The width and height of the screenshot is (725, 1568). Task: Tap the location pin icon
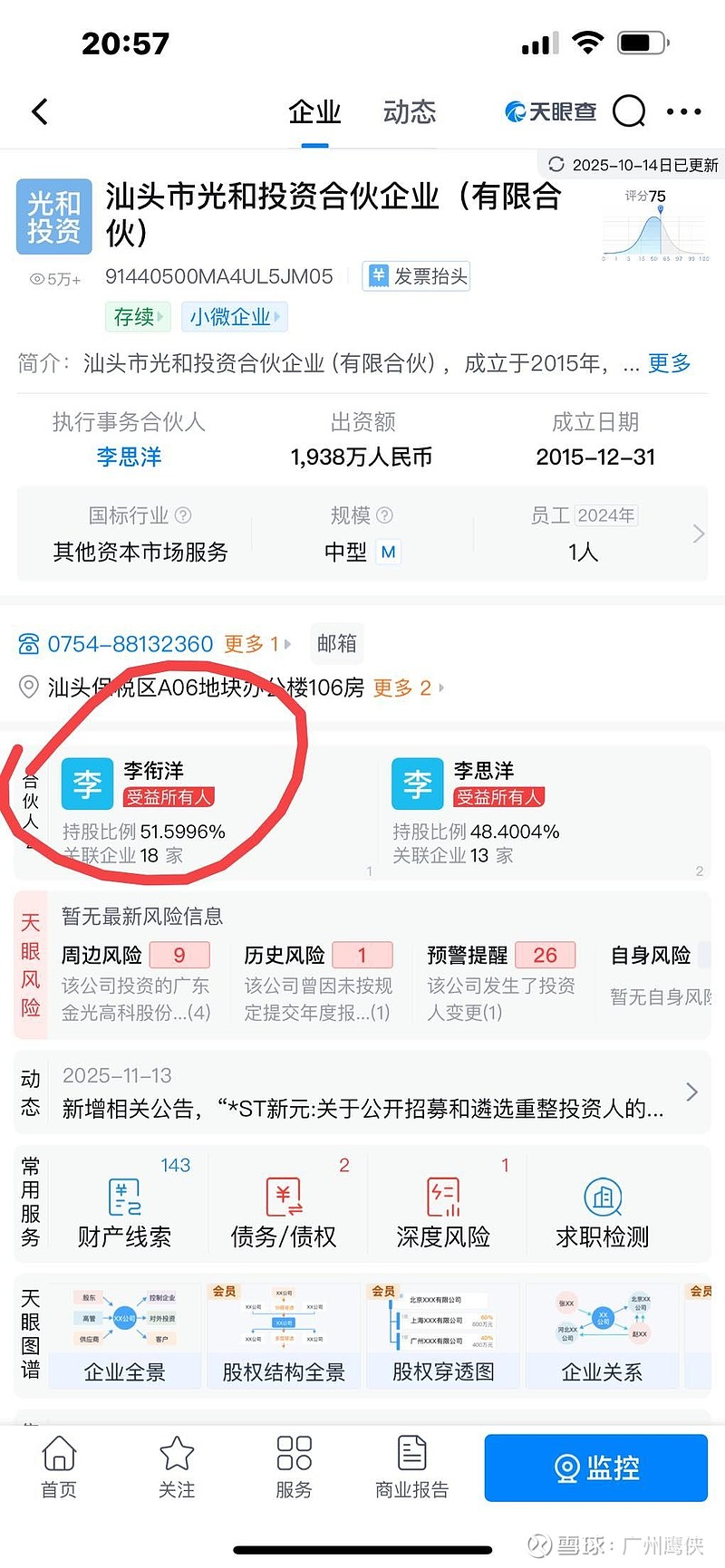[x=29, y=688]
